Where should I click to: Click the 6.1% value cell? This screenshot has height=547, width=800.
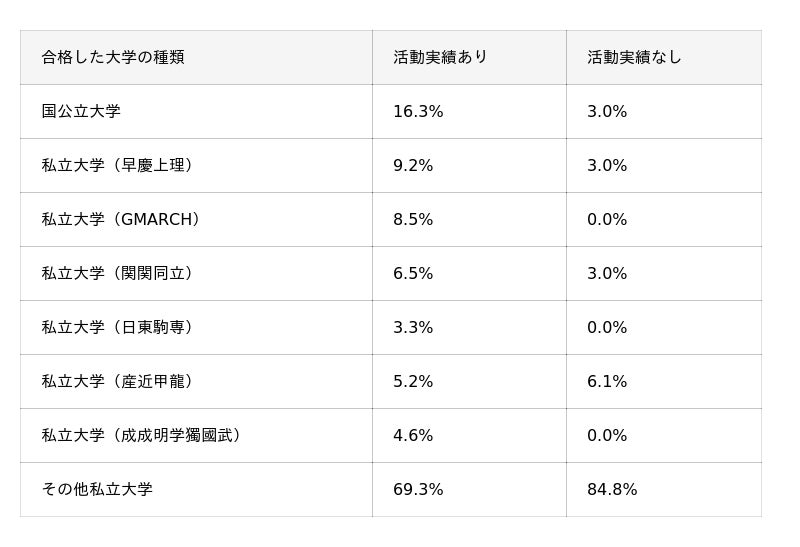[607, 381]
